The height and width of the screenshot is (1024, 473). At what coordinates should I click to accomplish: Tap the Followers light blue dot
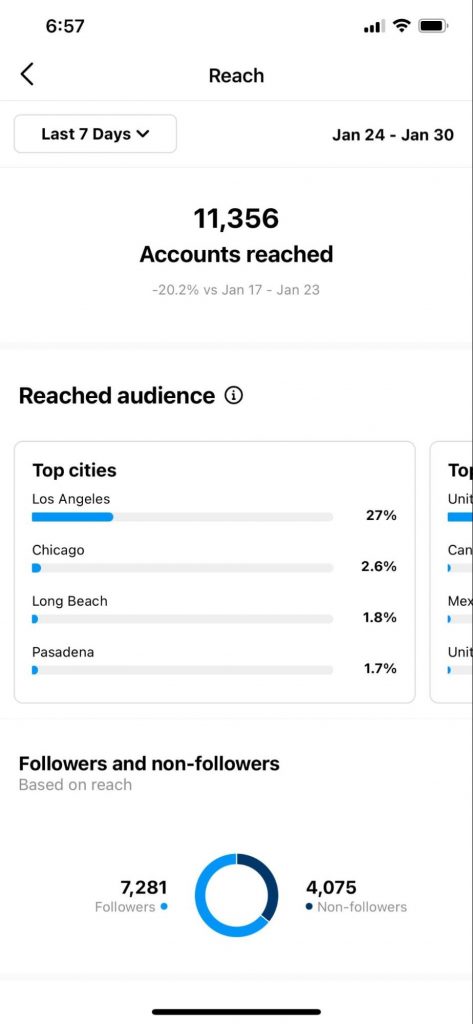click(163, 906)
